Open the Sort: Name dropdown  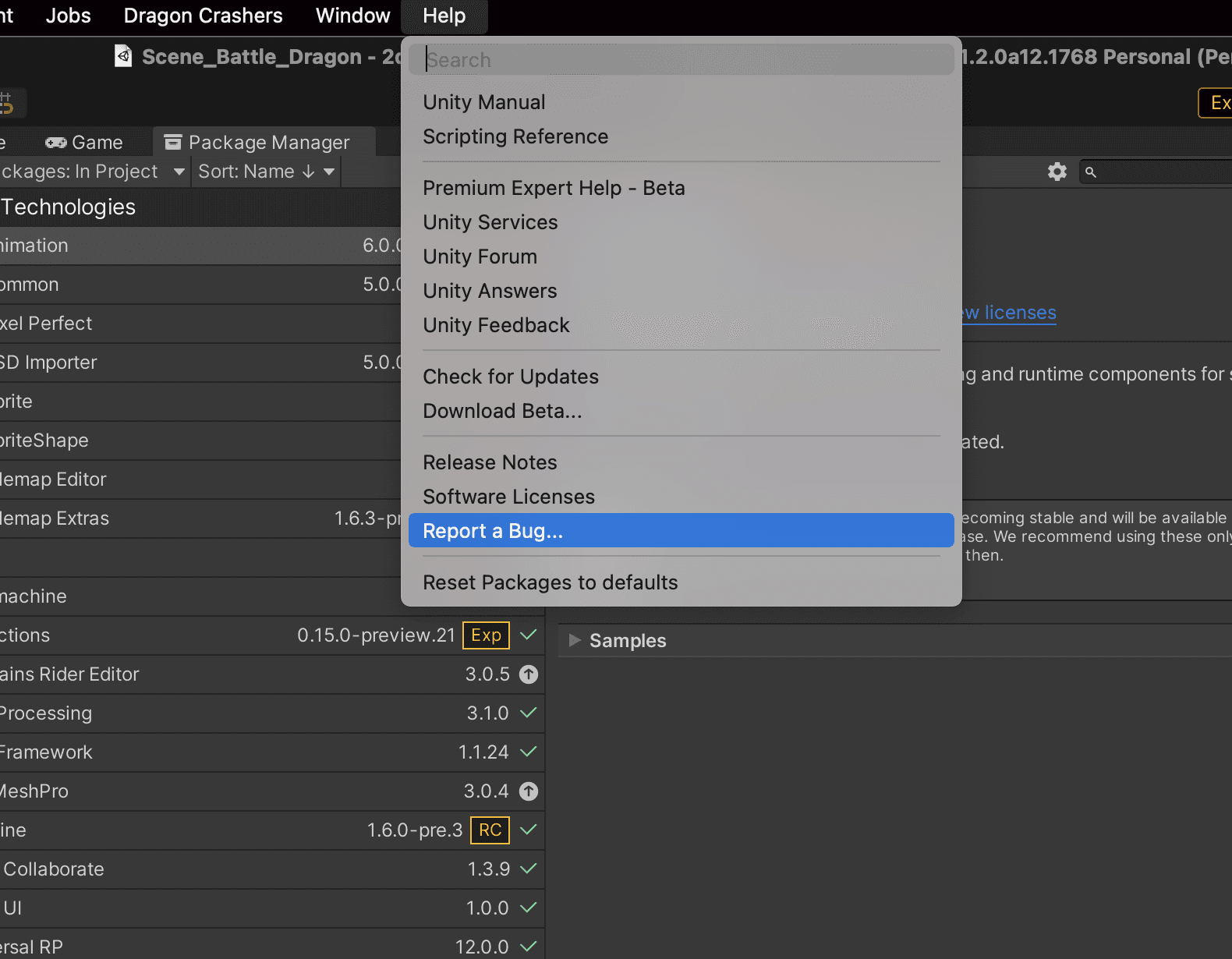[266, 172]
